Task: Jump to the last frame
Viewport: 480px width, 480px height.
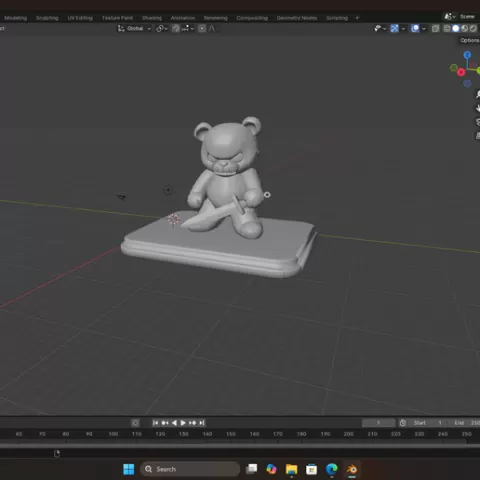Action: (x=202, y=423)
